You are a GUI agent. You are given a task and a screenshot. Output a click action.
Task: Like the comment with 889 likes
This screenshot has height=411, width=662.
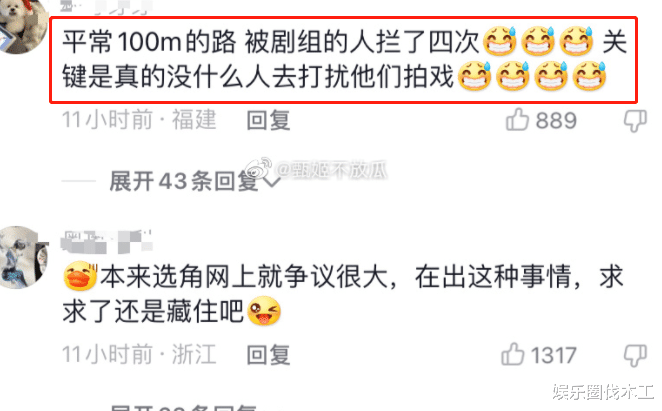click(517, 120)
